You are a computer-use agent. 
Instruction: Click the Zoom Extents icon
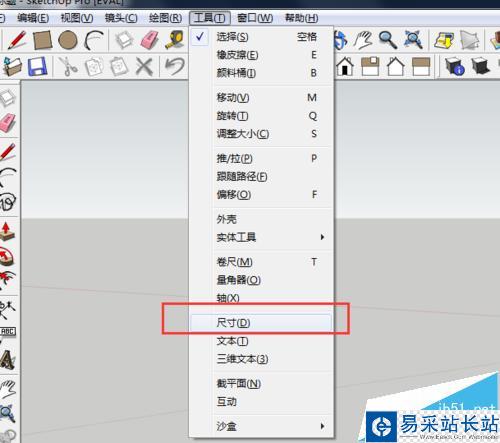coord(413,40)
